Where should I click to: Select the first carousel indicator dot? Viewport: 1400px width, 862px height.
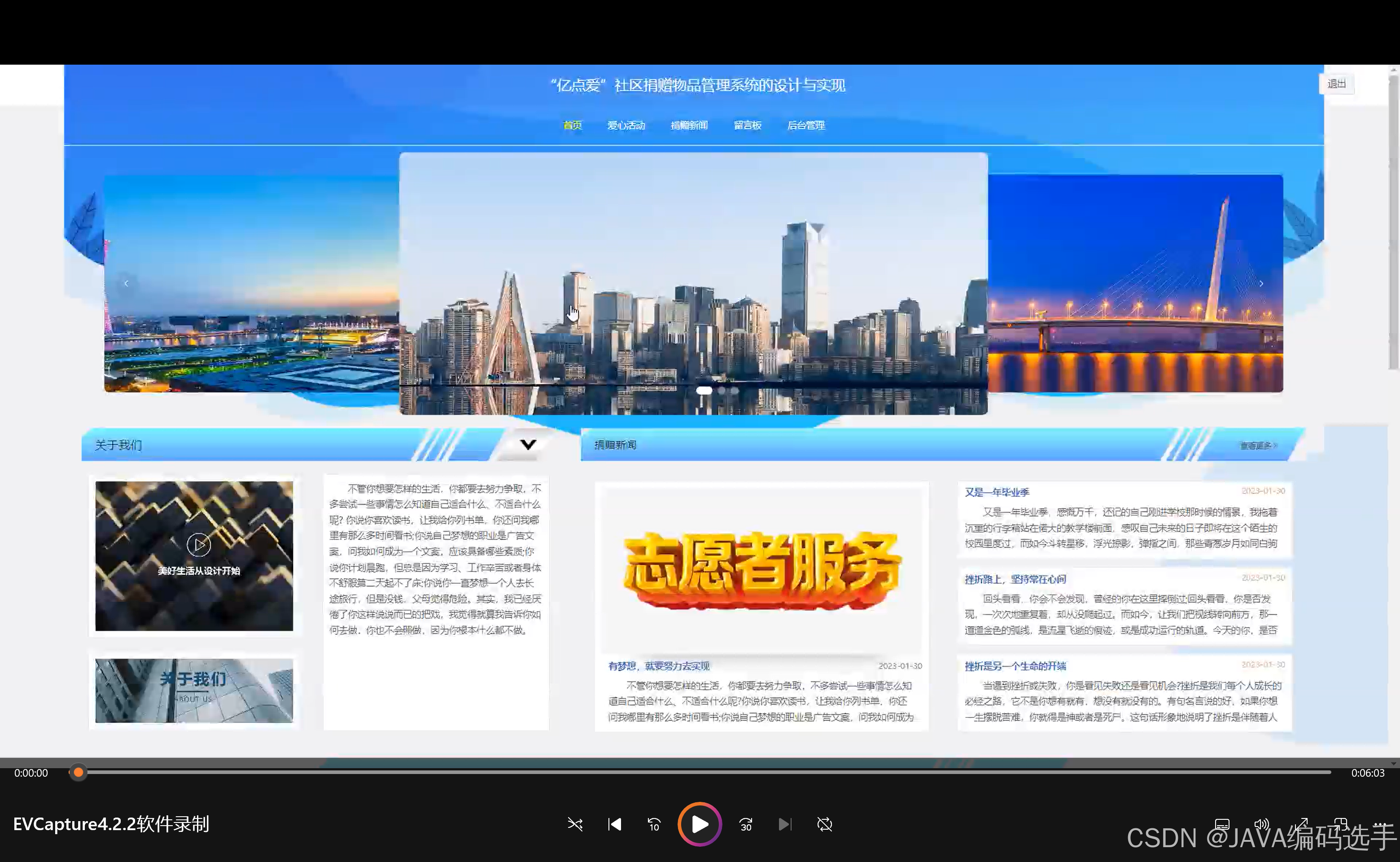pyautogui.click(x=704, y=391)
